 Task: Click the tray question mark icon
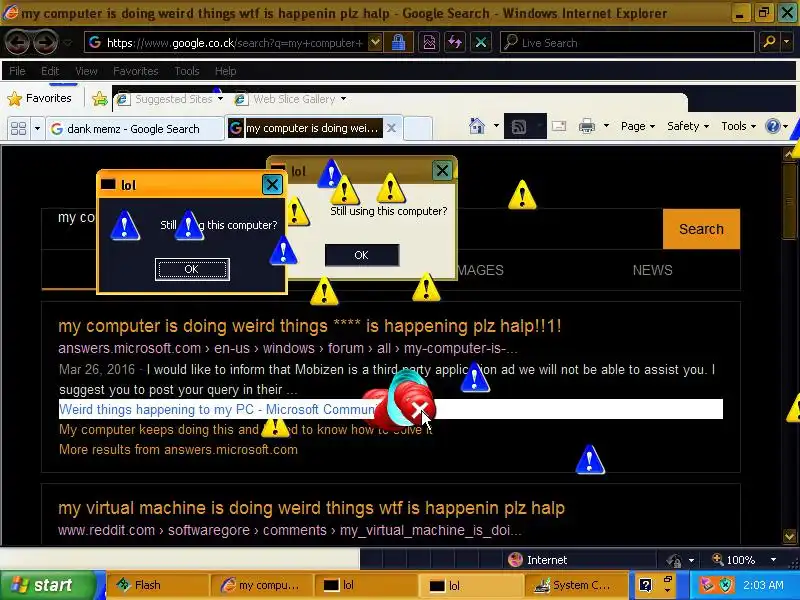(x=645, y=585)
